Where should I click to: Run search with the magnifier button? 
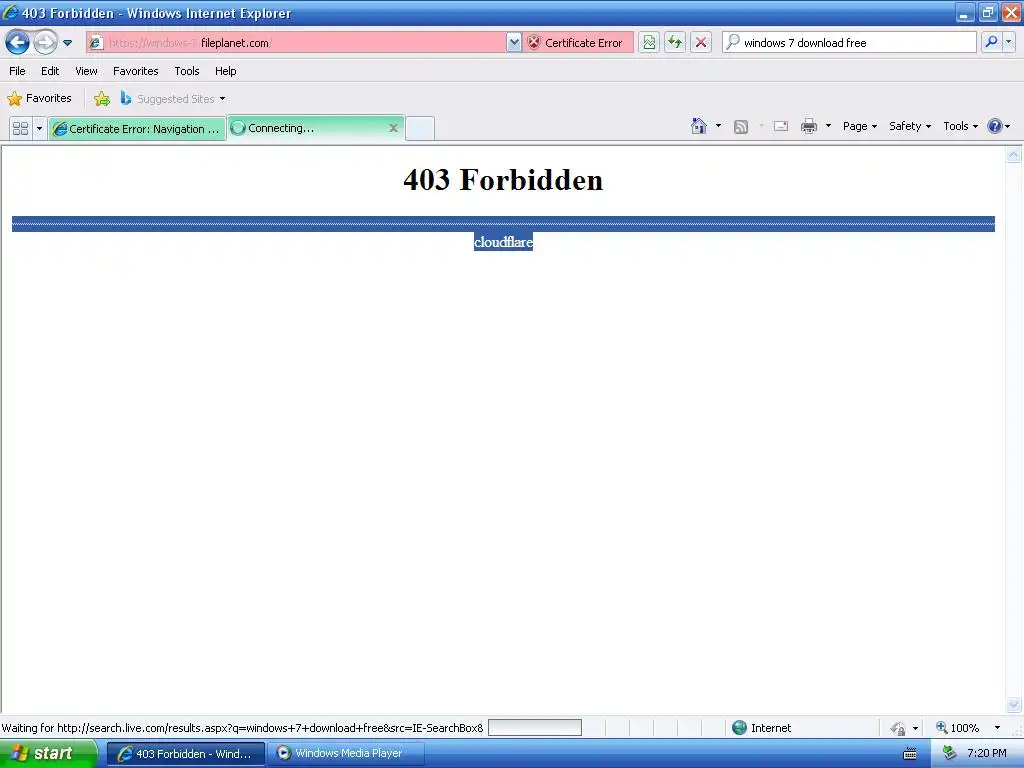click(991, 43)
